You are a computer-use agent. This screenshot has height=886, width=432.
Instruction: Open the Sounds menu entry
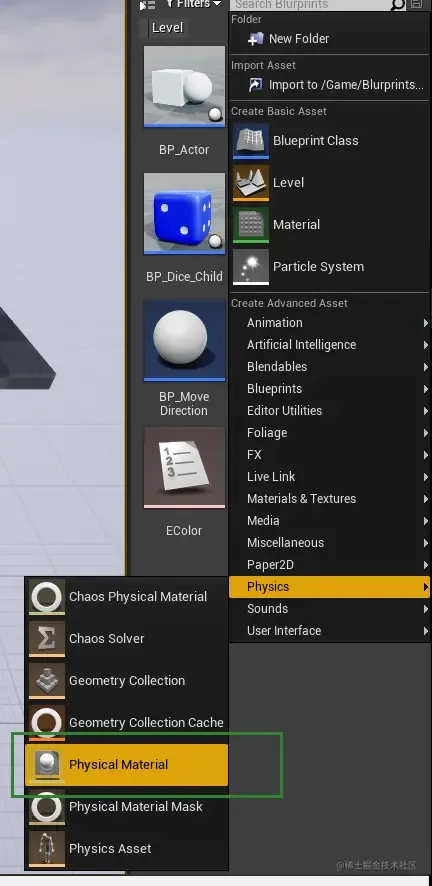(x=329, y=609)
